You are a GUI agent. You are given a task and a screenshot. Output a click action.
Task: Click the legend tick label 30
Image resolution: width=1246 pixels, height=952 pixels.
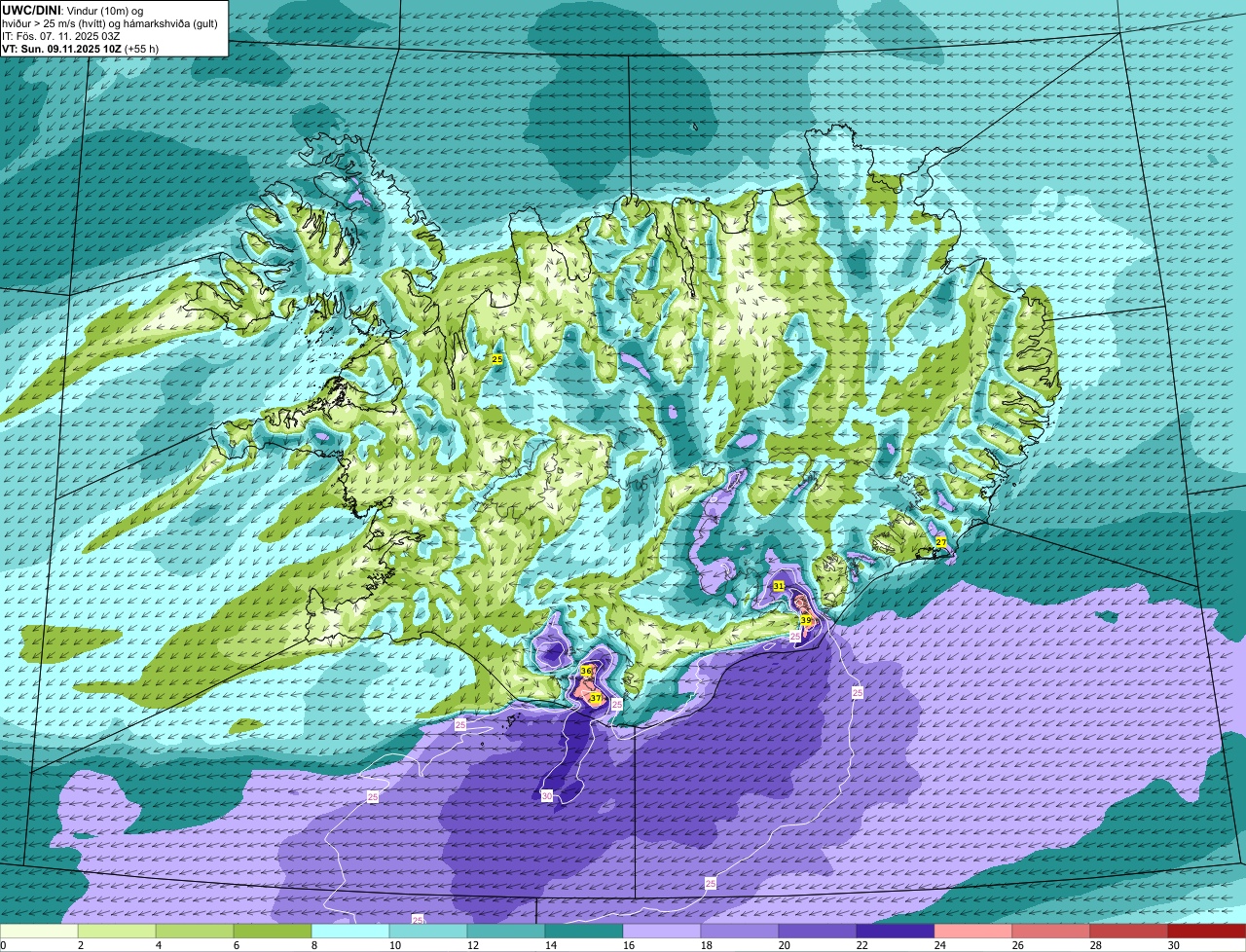(x=1174, y=945)
